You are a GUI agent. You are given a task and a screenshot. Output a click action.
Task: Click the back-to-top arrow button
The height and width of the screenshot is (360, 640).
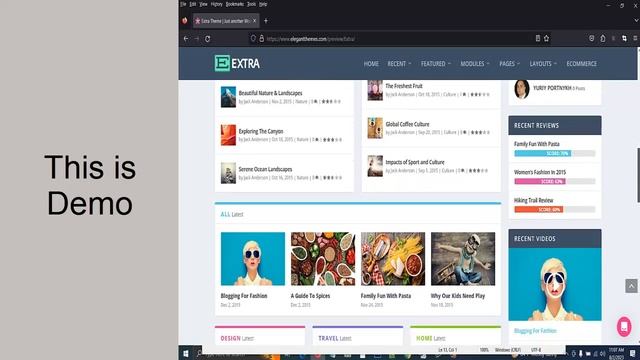[x=631, y=286]
